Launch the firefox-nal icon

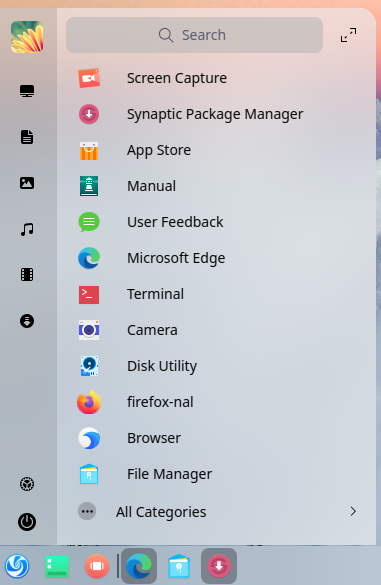tap(89, 402)
